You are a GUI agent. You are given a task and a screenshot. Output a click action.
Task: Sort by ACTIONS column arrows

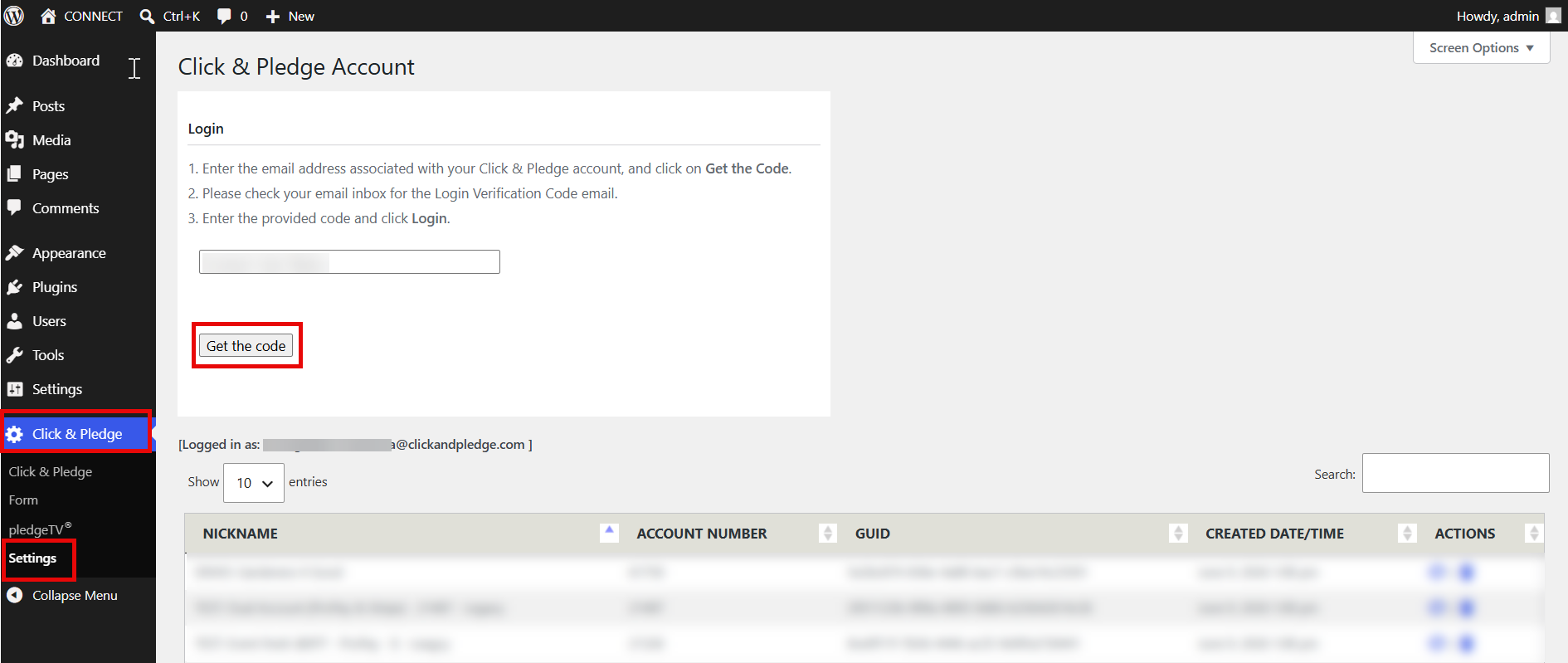(x=1534, y=533)
